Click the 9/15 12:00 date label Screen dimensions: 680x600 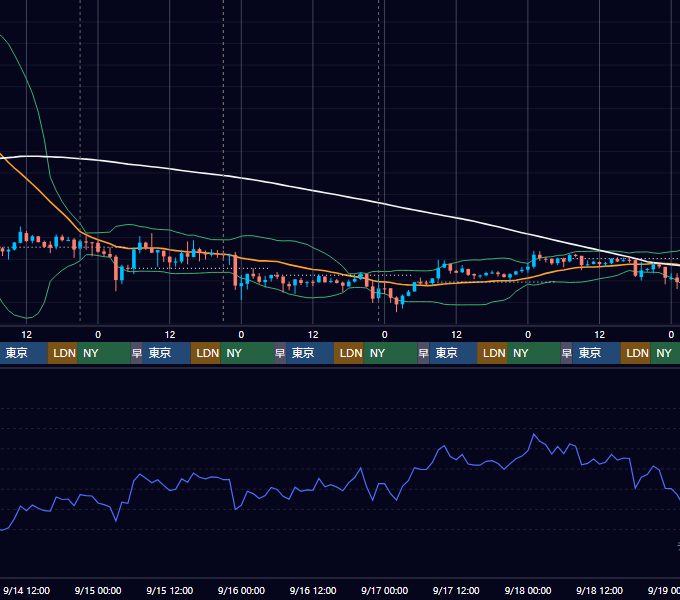pyautogui.click(x=170, y=590)
